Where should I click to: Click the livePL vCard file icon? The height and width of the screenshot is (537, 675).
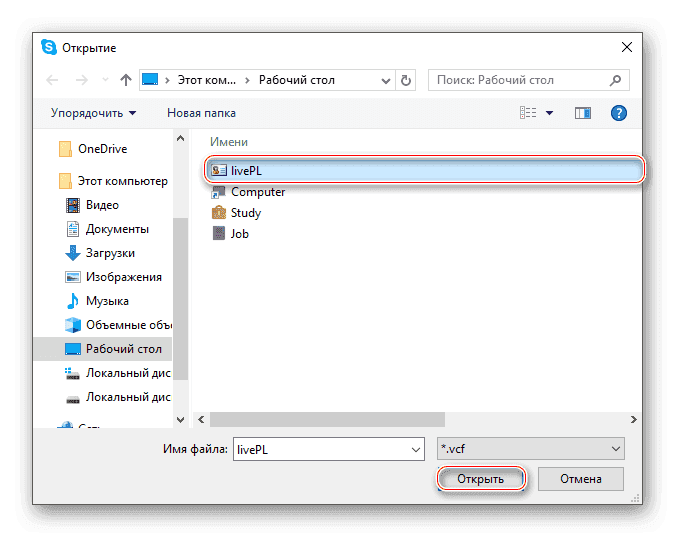pyautogui.click(x=219, y=171)
